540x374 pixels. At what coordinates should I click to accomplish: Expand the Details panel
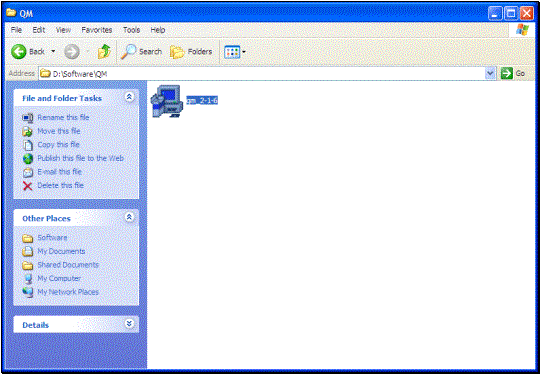129,324
